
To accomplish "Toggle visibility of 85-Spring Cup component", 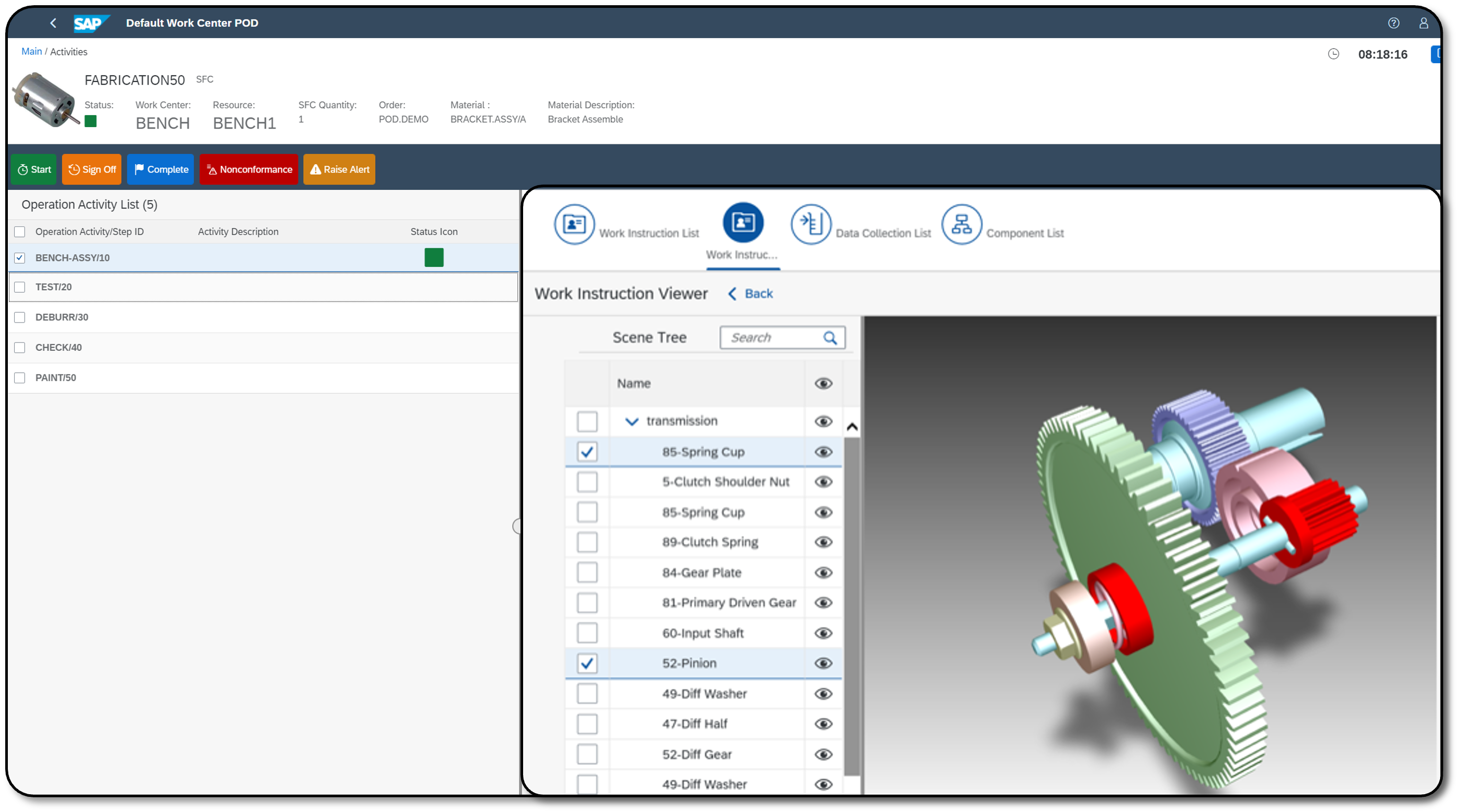I will coord(823,451).
